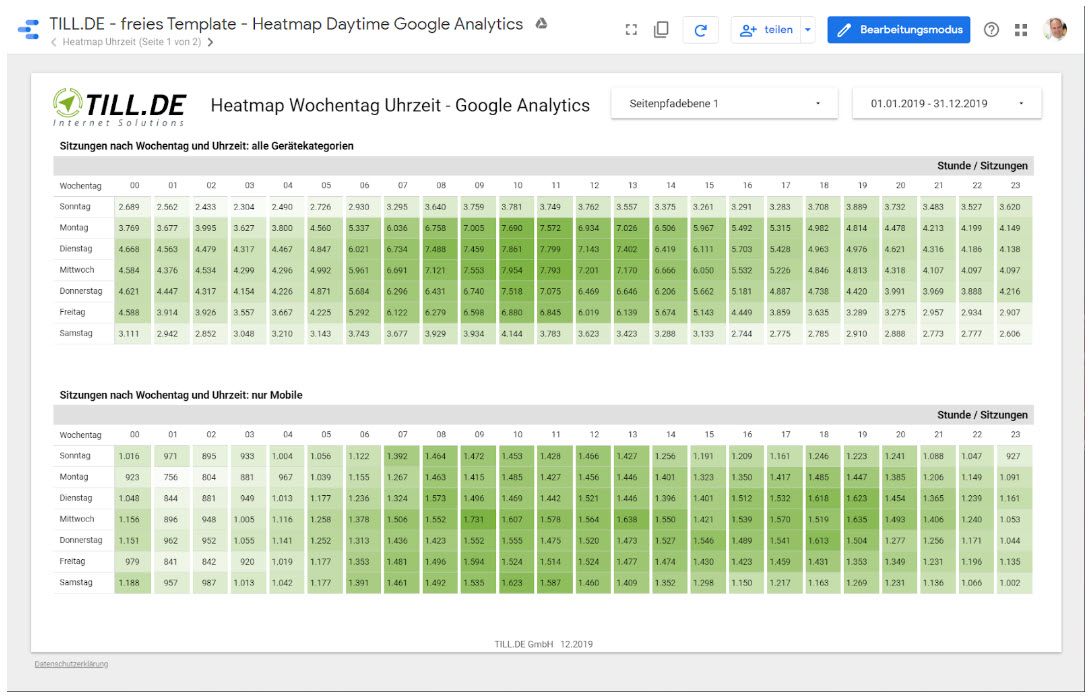Viewport: 1092px width, 700px height.
Task: Click the teilen share button
Action: tap(766, 30)
